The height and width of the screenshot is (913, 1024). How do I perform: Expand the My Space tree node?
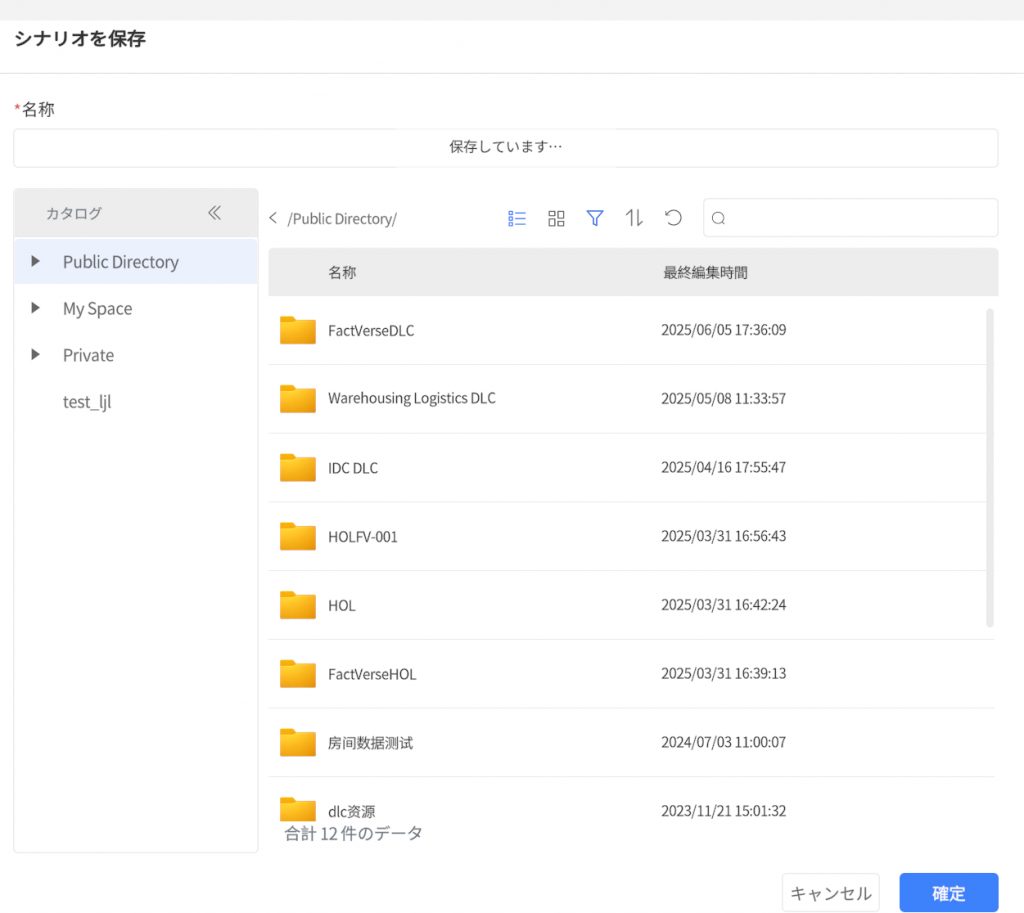36,309
